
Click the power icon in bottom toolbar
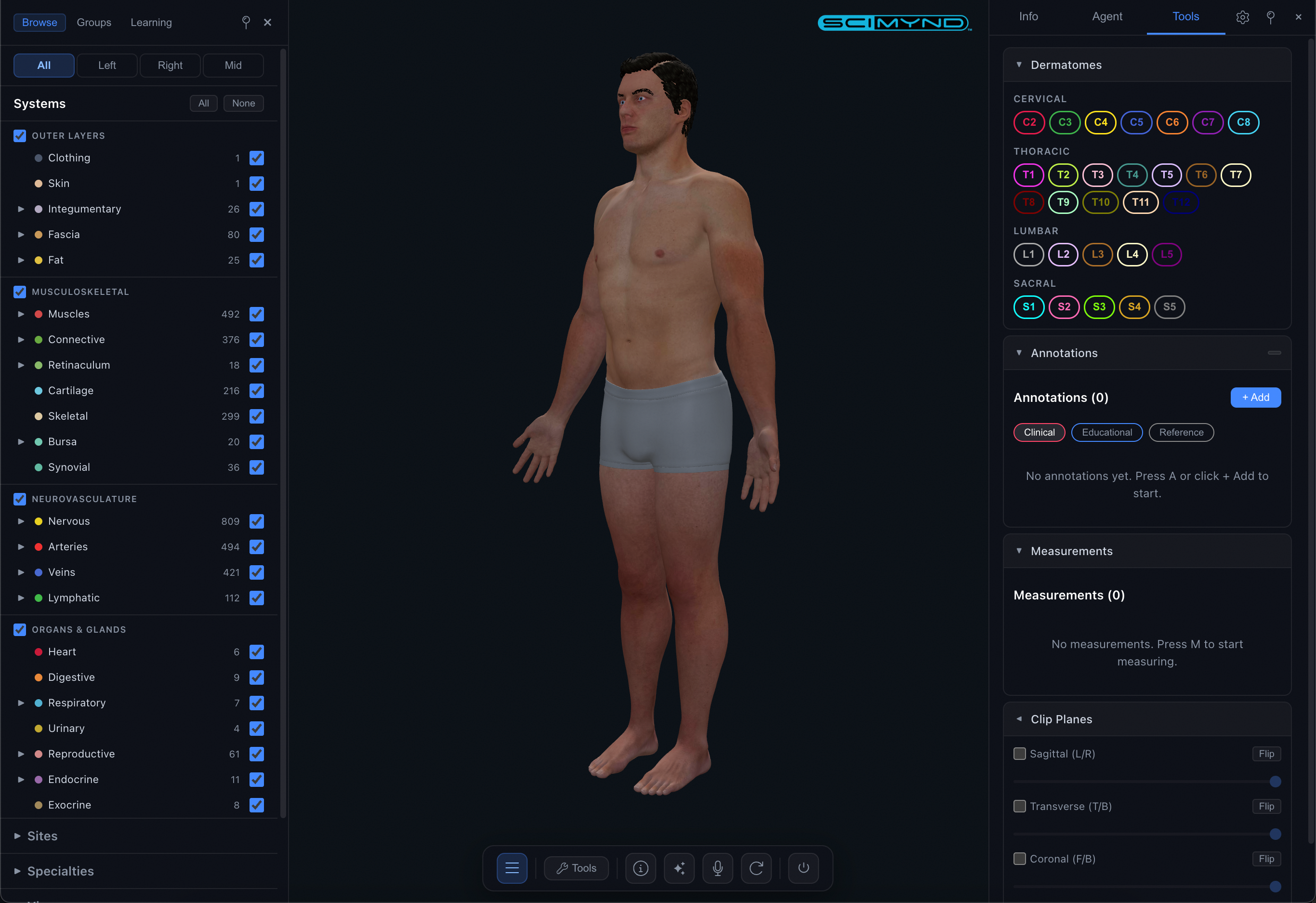pyautogui.click(x=803, y=868)
